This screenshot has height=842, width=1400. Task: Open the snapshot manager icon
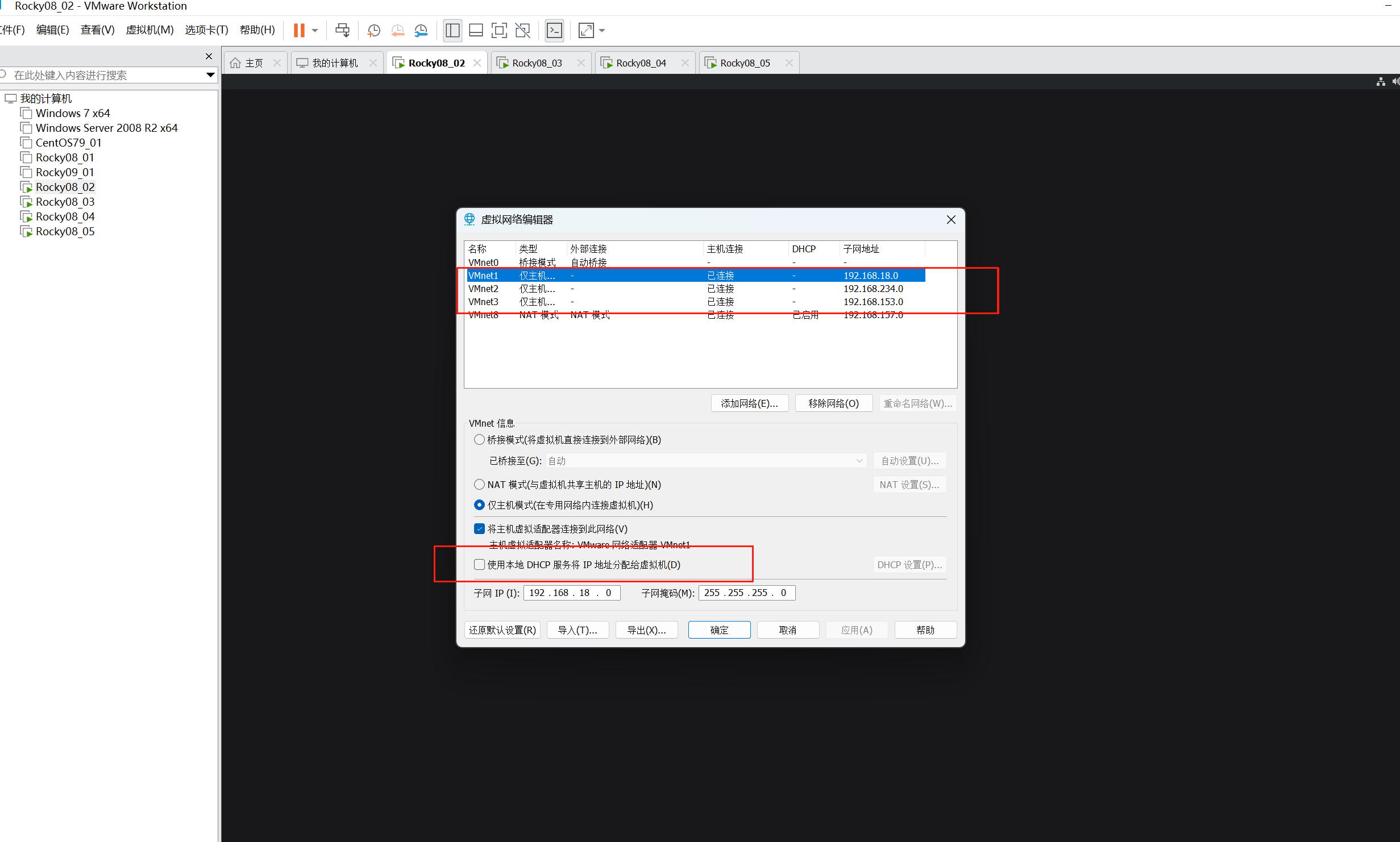point(421,30)
